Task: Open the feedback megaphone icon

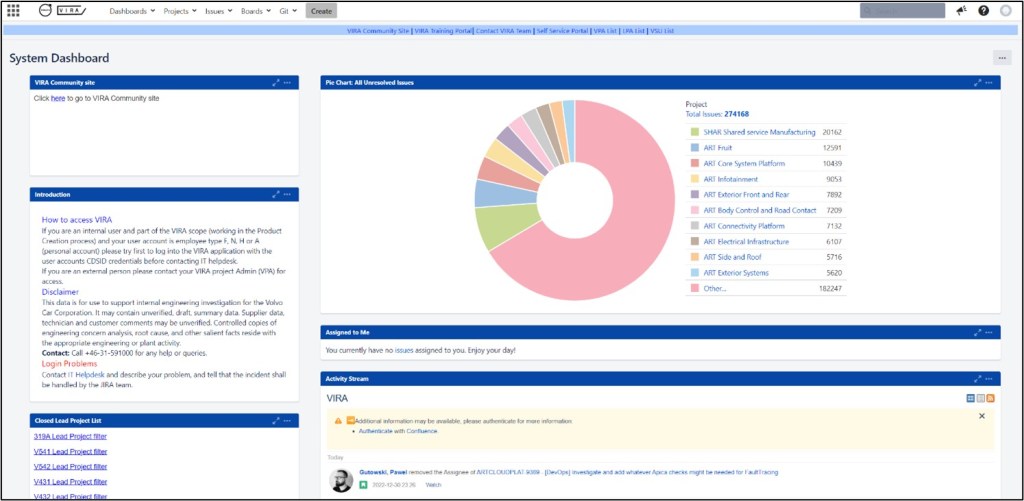Action: [961, 10]
